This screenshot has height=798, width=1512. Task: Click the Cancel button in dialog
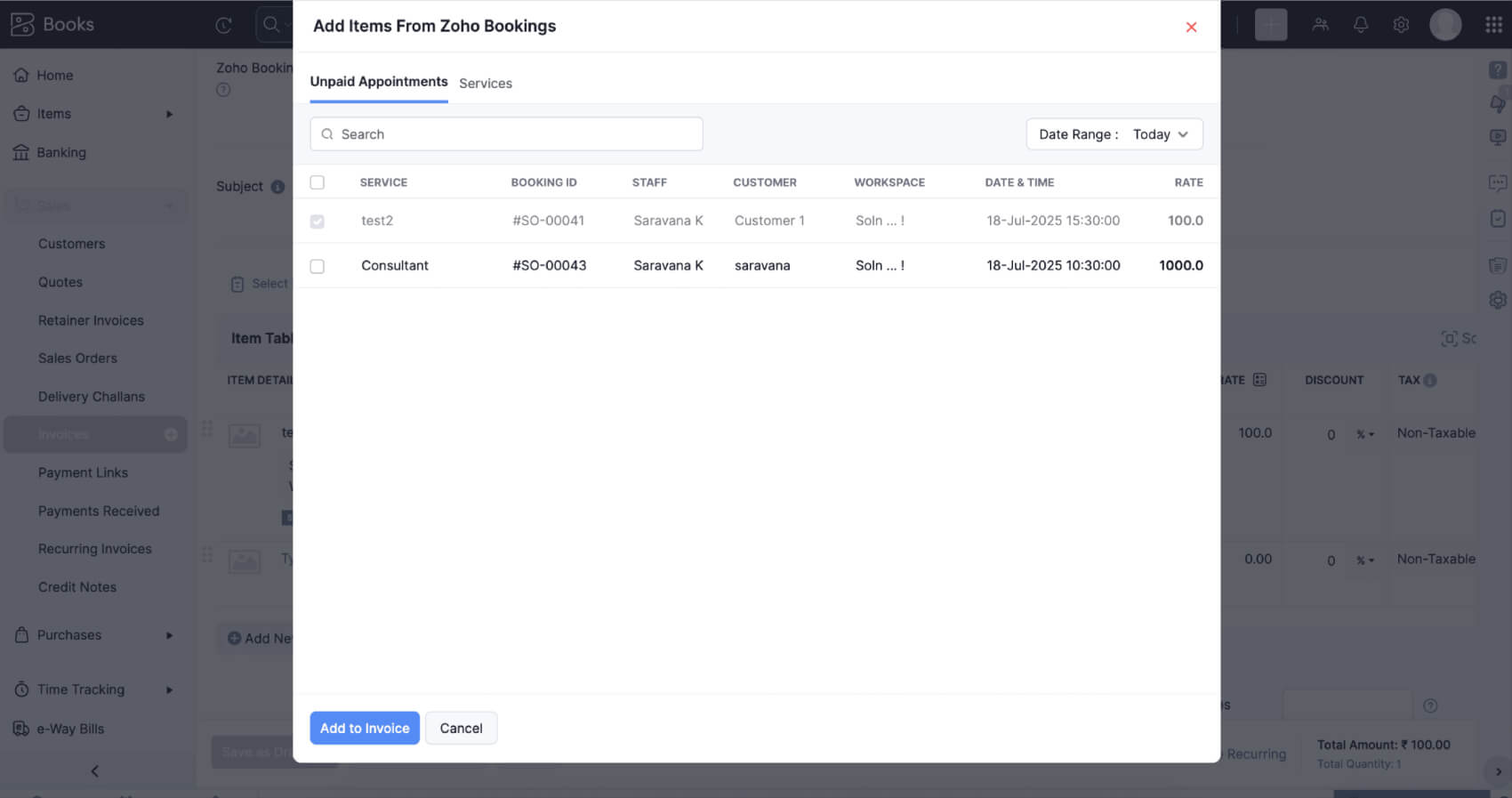(x=461, y=728)
